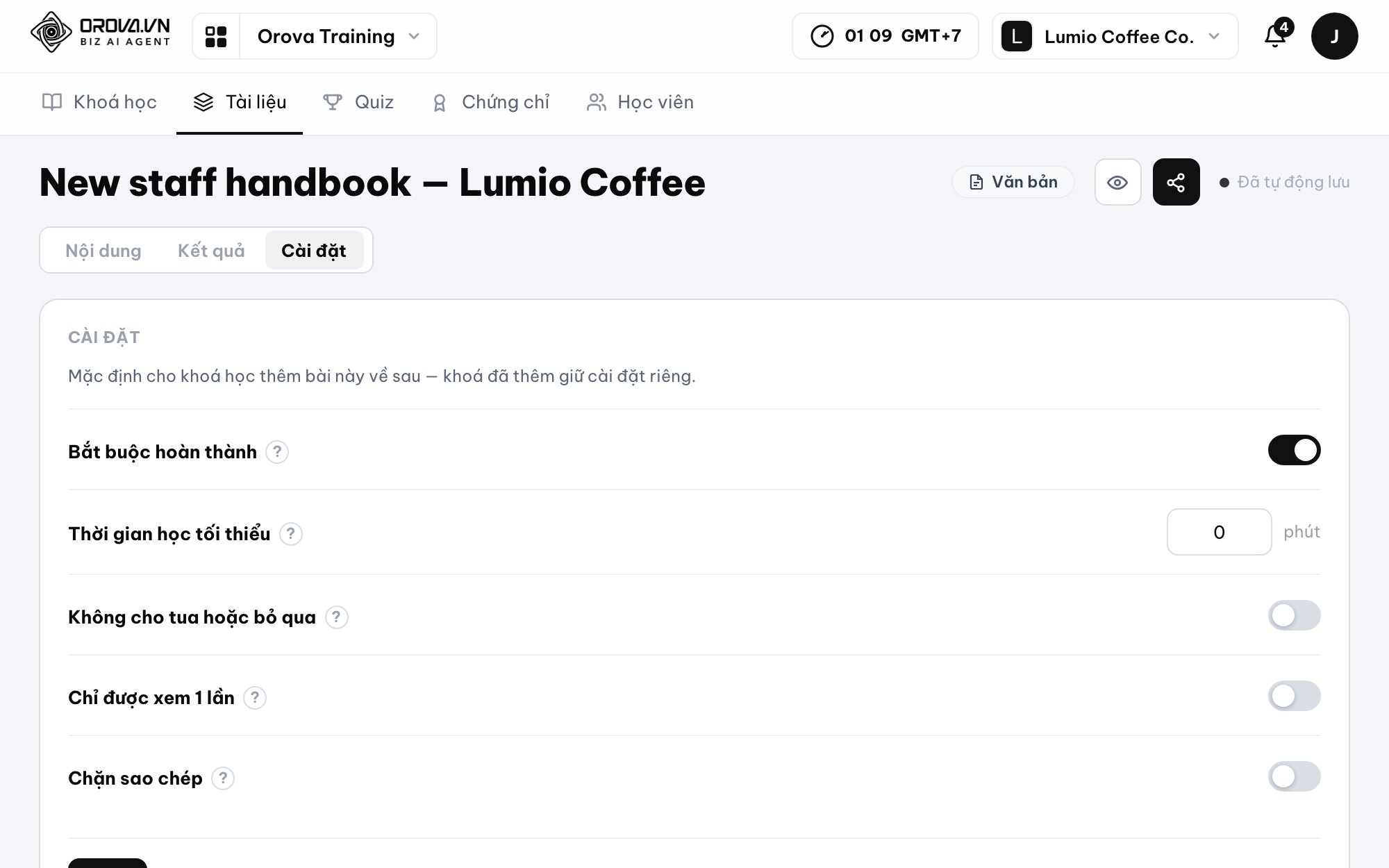The width and height of the screenshot is (1389, 868).
Task: Click the Văn bản document type badge
Action: click(1013, 182)
